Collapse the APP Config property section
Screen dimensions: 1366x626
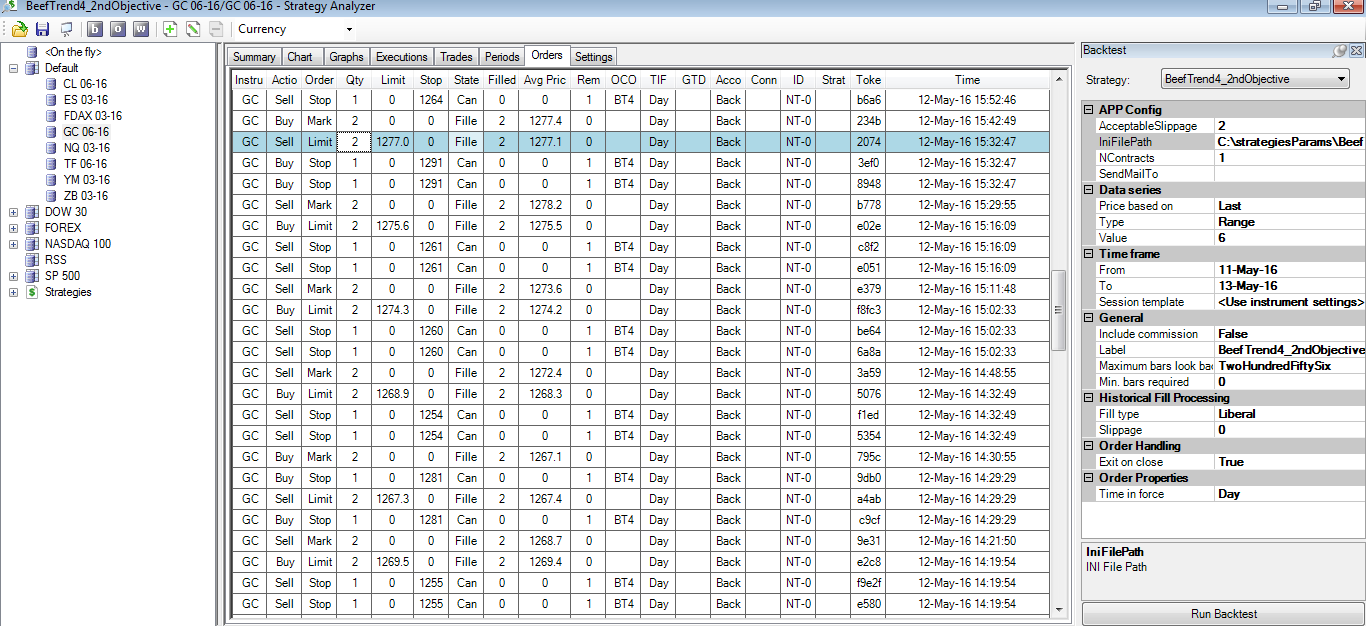1090,110
